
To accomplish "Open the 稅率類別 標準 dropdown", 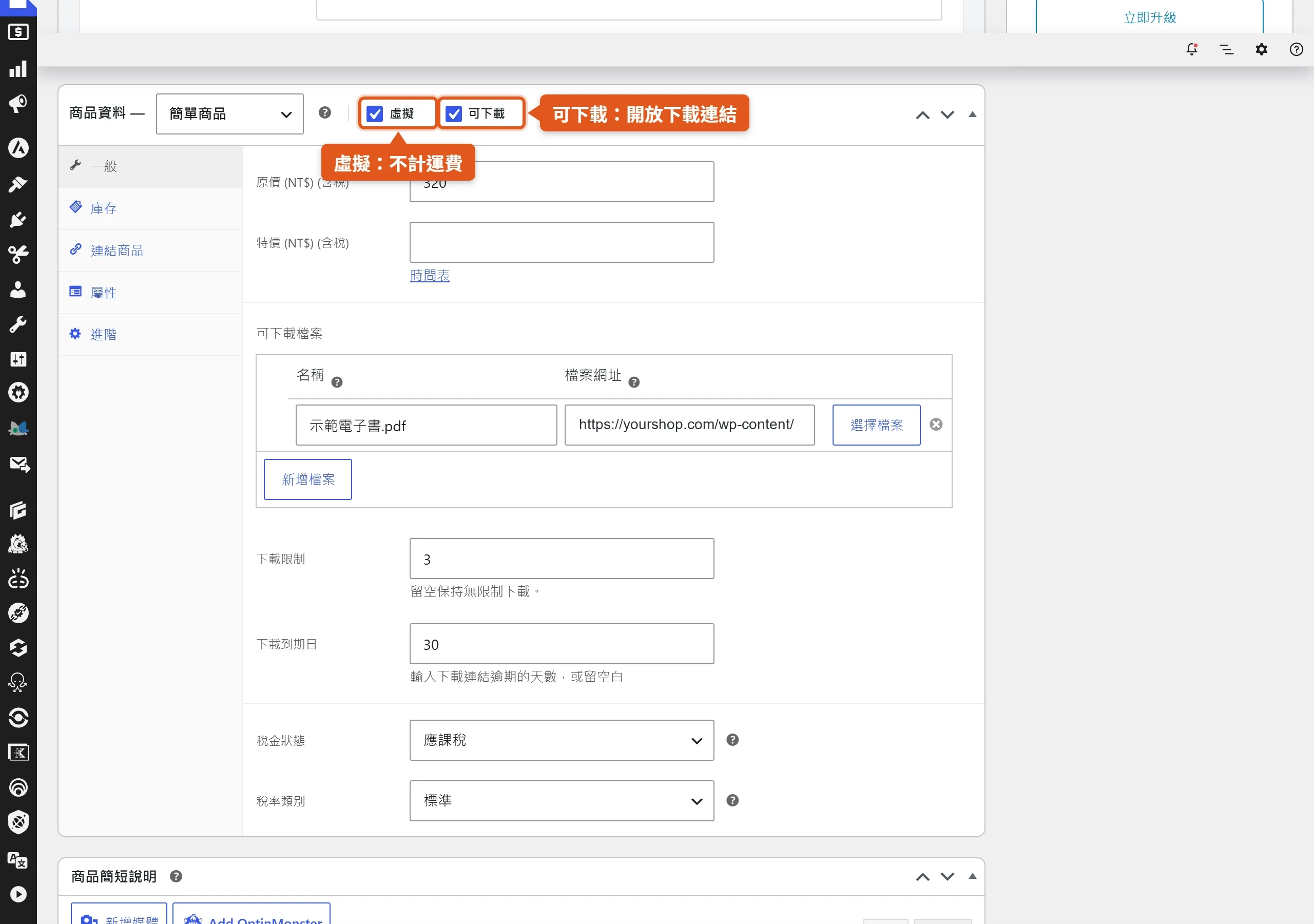I will pyautogui.click(x=562, y=801).
